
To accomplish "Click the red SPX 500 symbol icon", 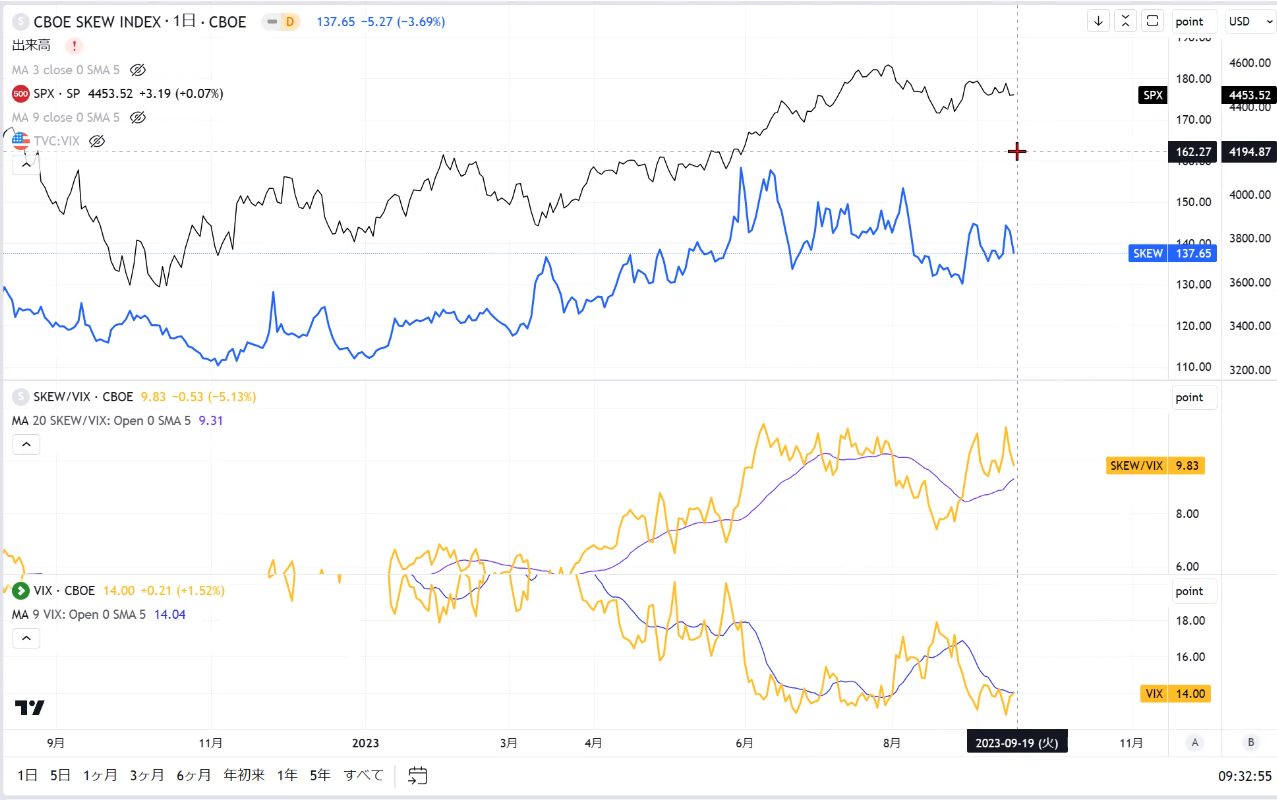I will [20, 93].
